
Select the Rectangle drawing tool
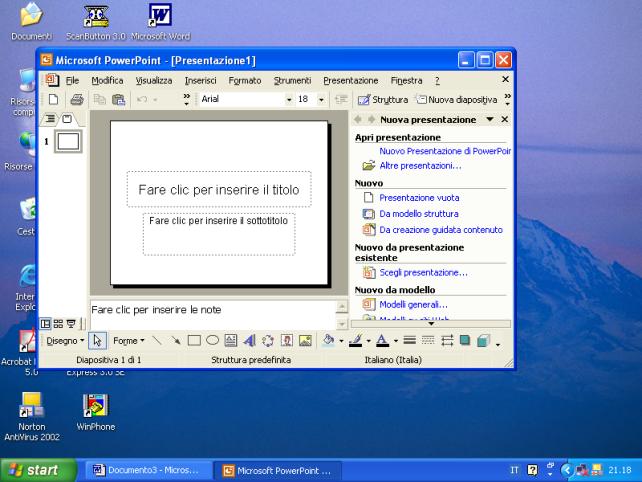coord(194,340)
